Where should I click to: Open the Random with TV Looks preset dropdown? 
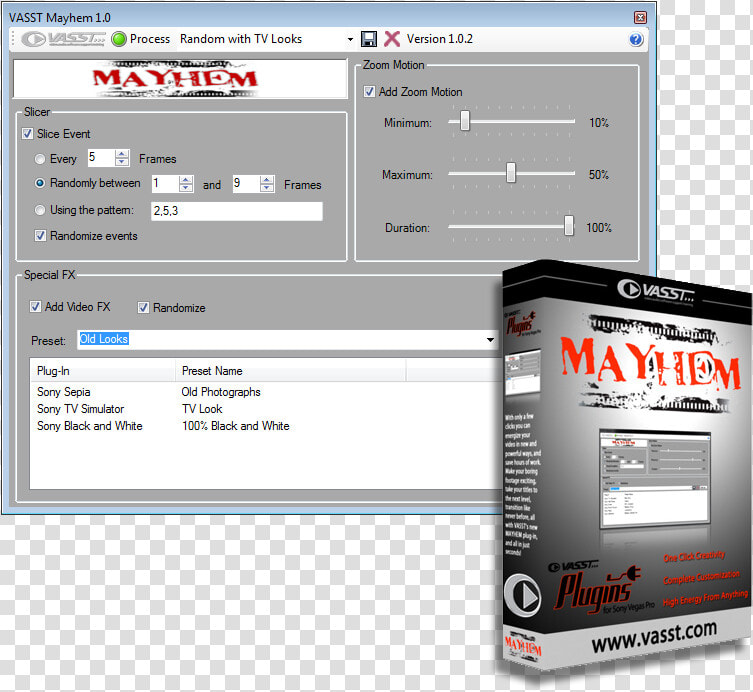coord(351,39)
